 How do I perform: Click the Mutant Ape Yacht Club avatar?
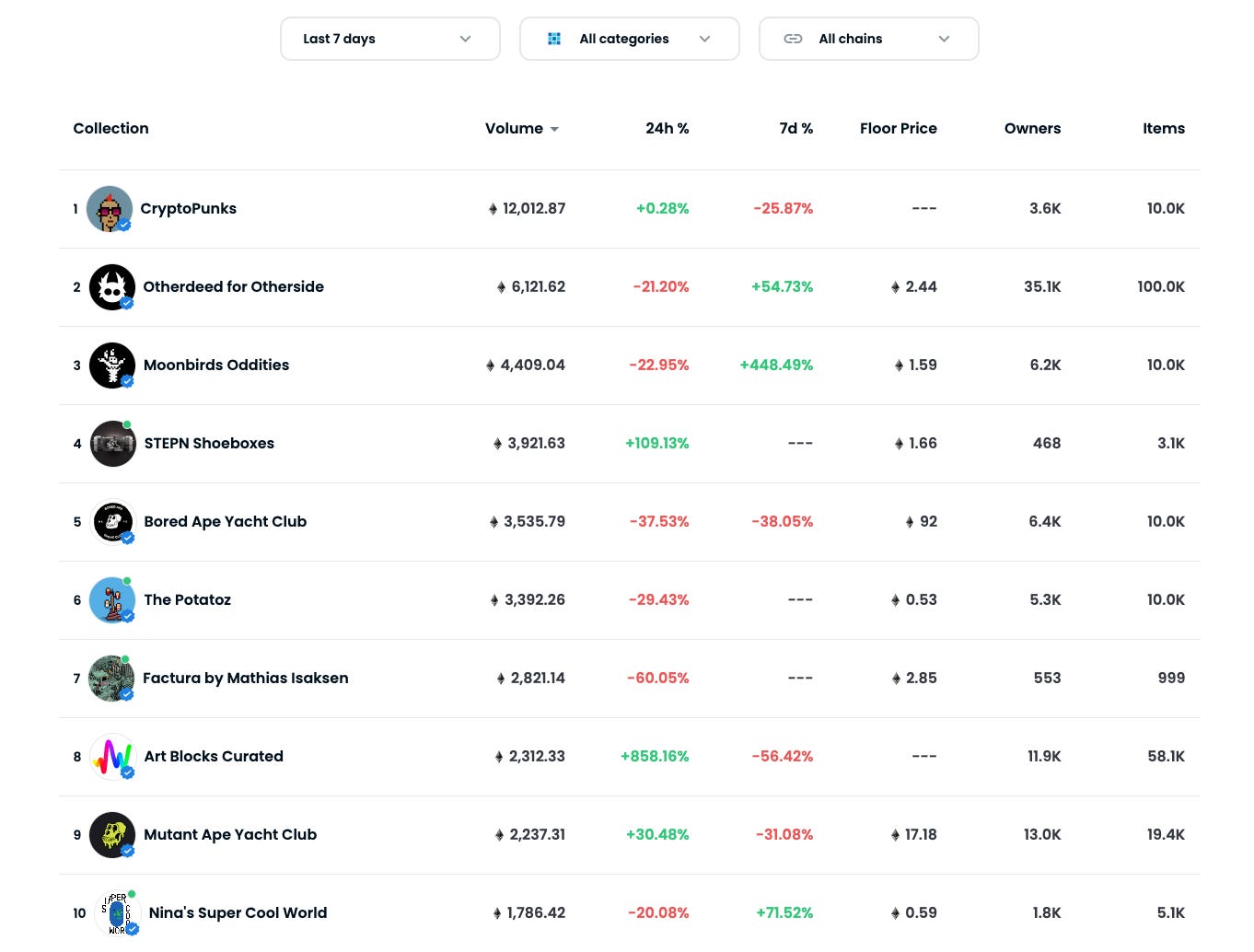click(x=112, y=835)
